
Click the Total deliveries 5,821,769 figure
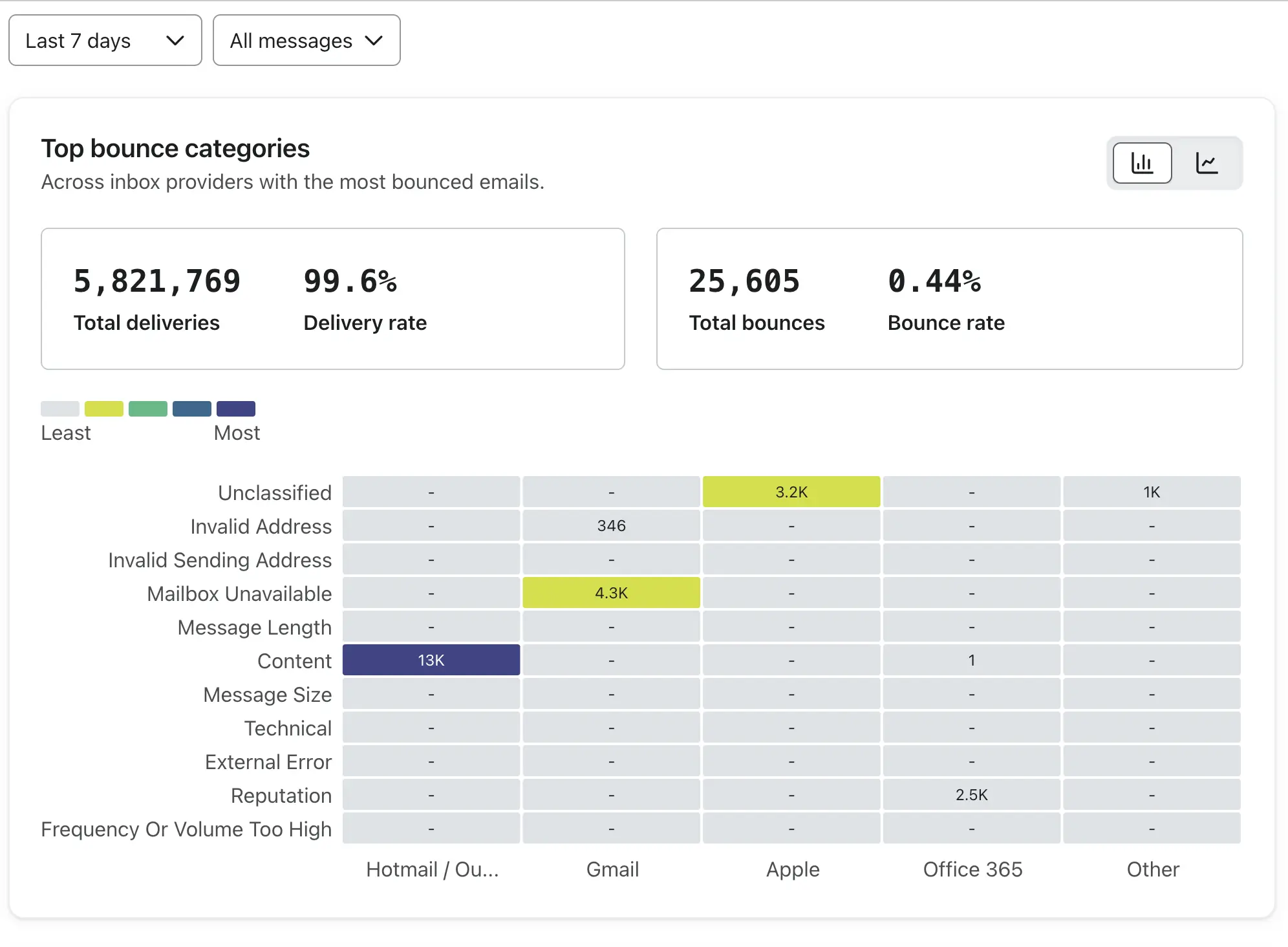click(157, 282)
